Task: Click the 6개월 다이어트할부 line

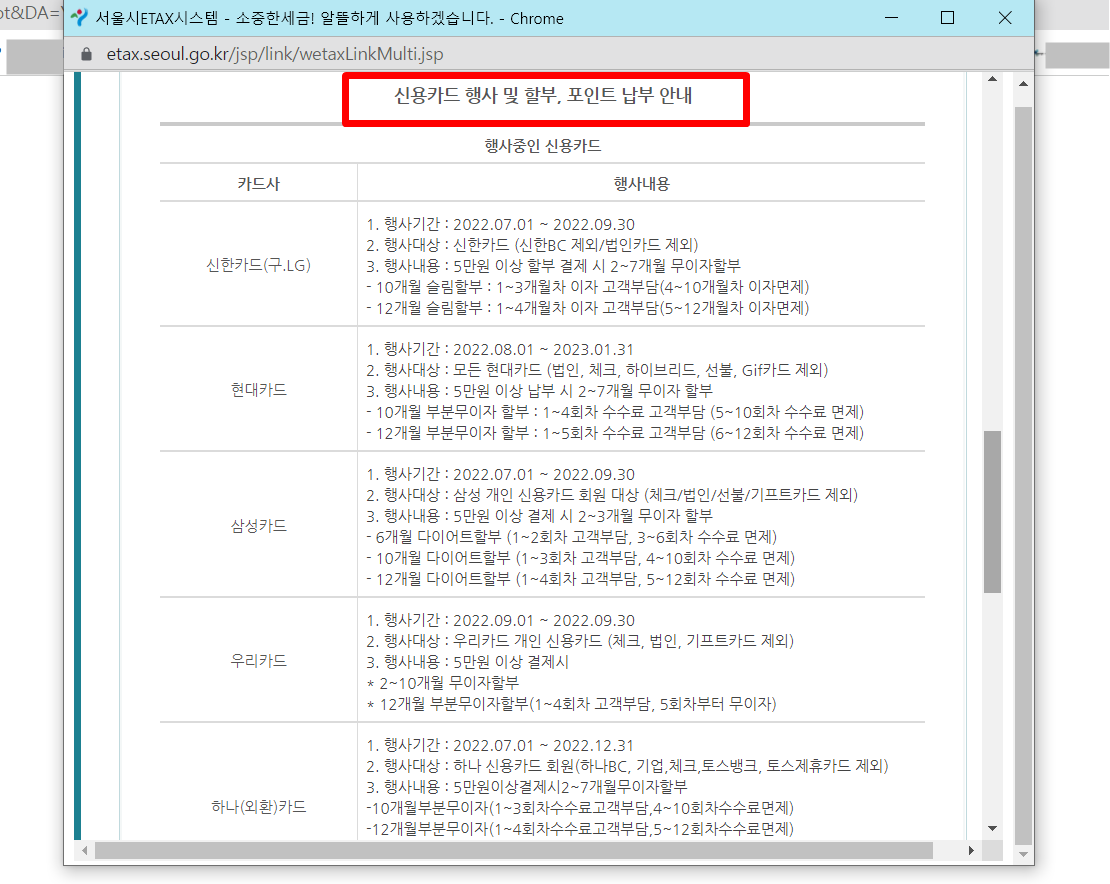Action: click(572, 536)
